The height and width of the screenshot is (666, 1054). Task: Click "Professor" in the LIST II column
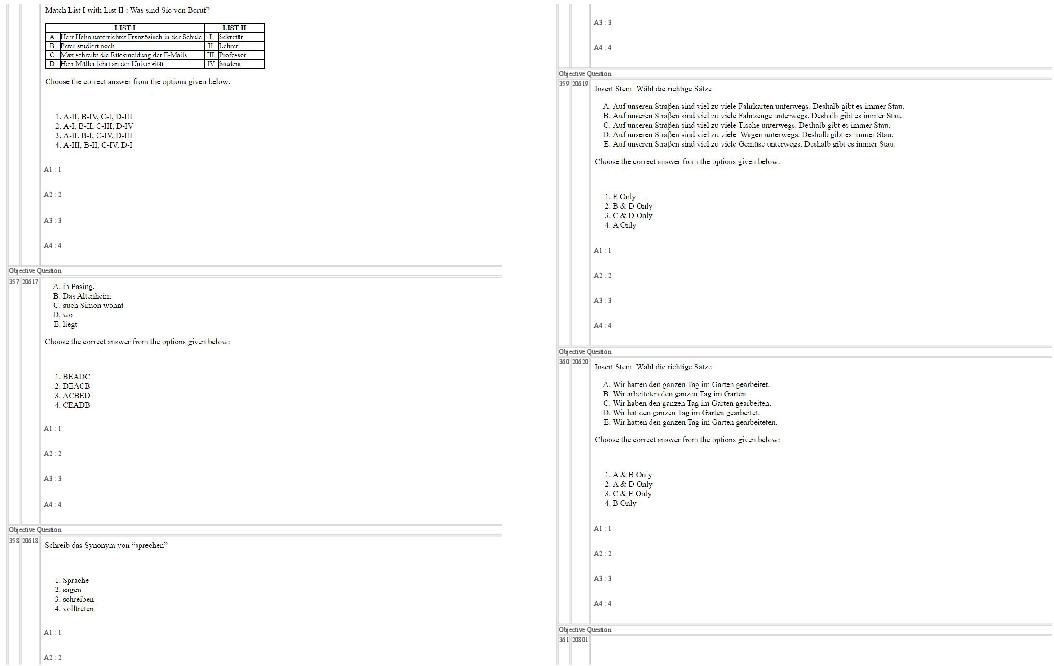click(232, 54)
